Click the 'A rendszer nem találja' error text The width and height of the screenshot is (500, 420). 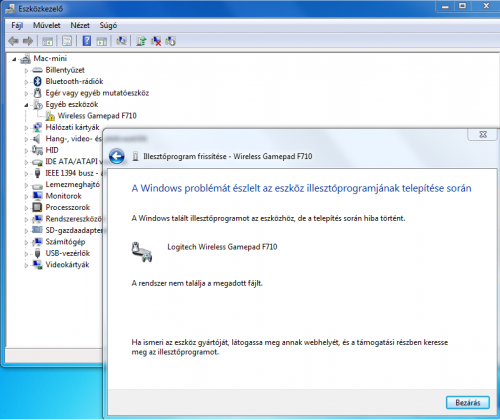click(x=197, y=283)
